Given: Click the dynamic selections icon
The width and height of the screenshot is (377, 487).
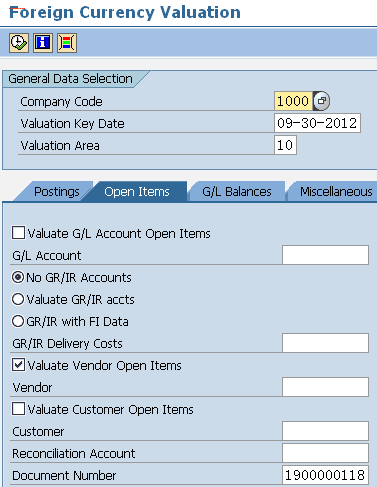Looking at the screenshot, I should click(x=67, y=43).
